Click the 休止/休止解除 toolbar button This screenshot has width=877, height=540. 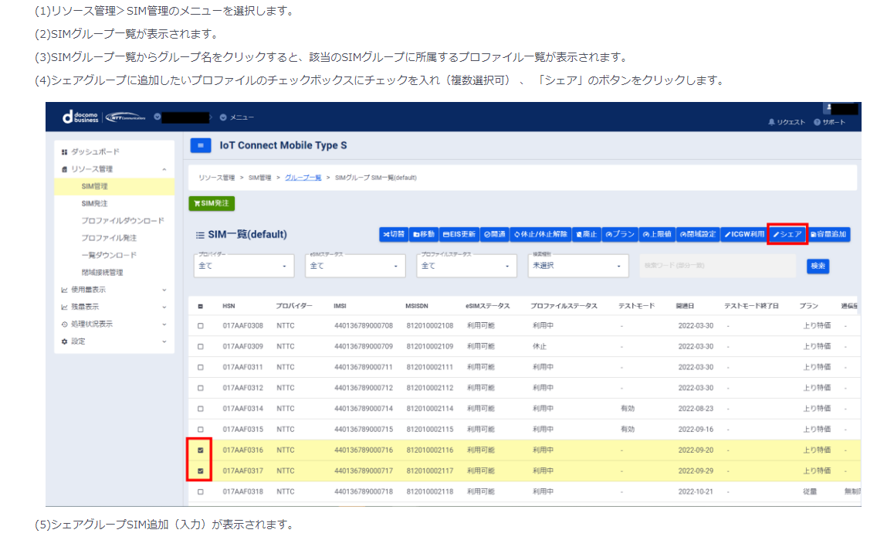[x=539, y=234]
